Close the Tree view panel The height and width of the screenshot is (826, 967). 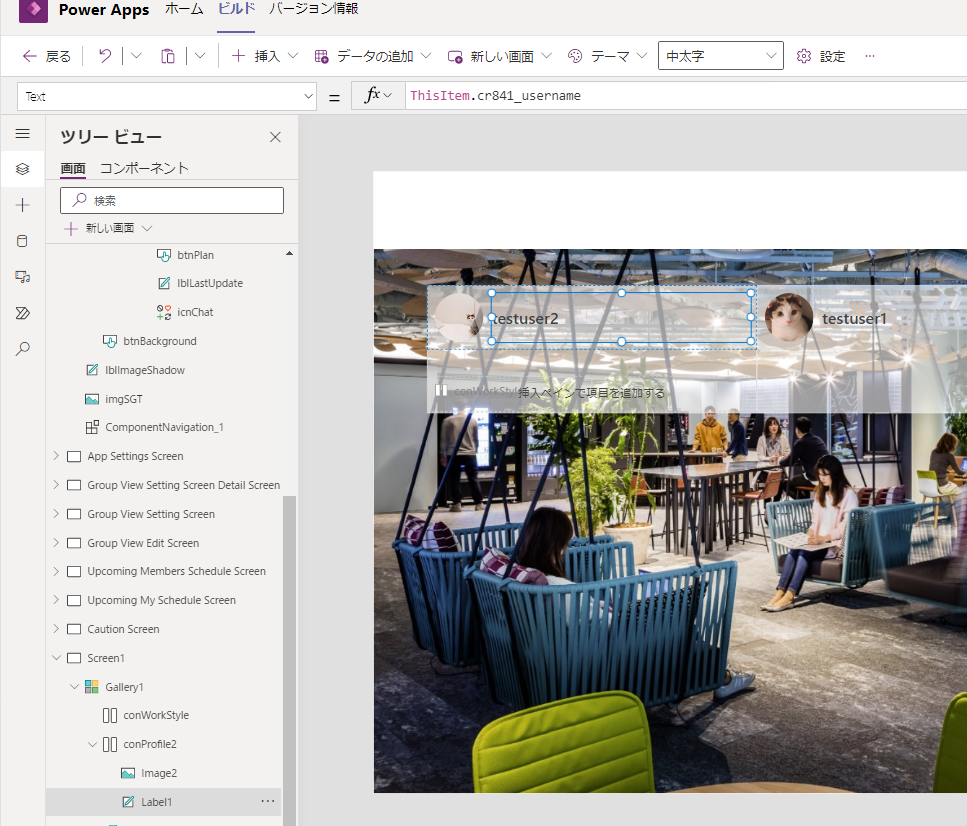click(x=276, y=137)
